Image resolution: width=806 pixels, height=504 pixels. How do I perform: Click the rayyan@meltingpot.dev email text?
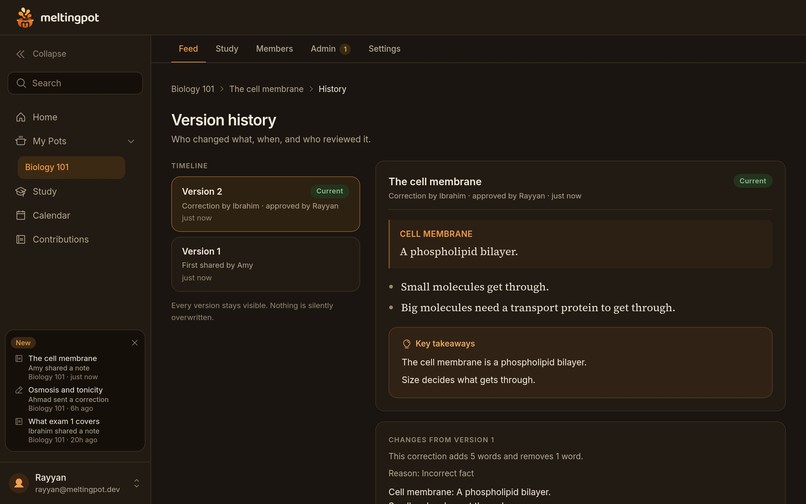click(x=78, y=490)
